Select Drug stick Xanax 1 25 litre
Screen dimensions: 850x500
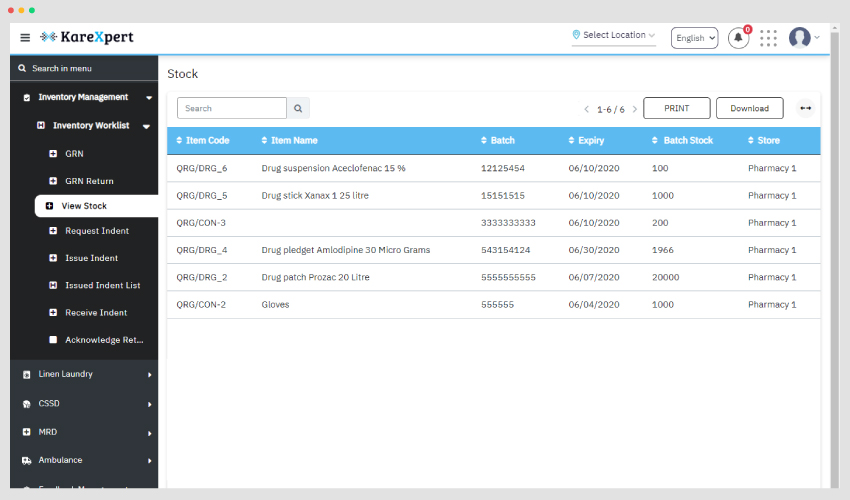pyautogui.click(x=315, y=195)
